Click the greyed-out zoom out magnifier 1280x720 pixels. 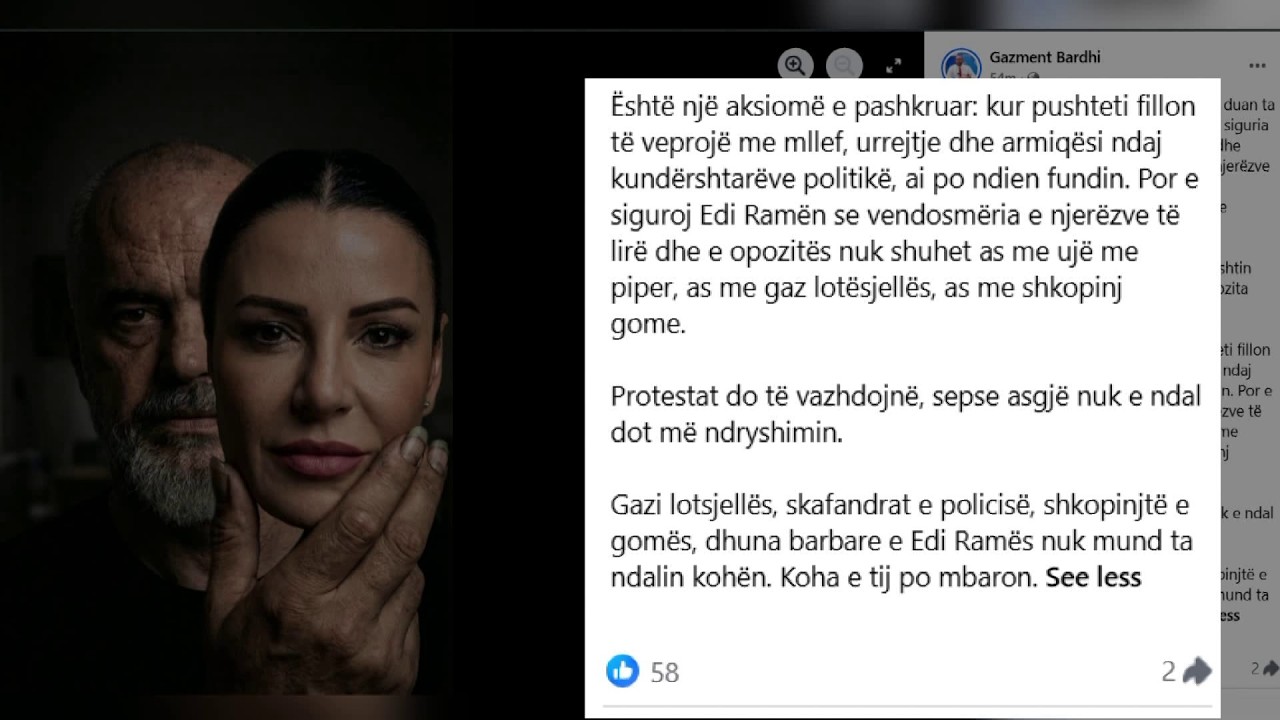point(845,66)
